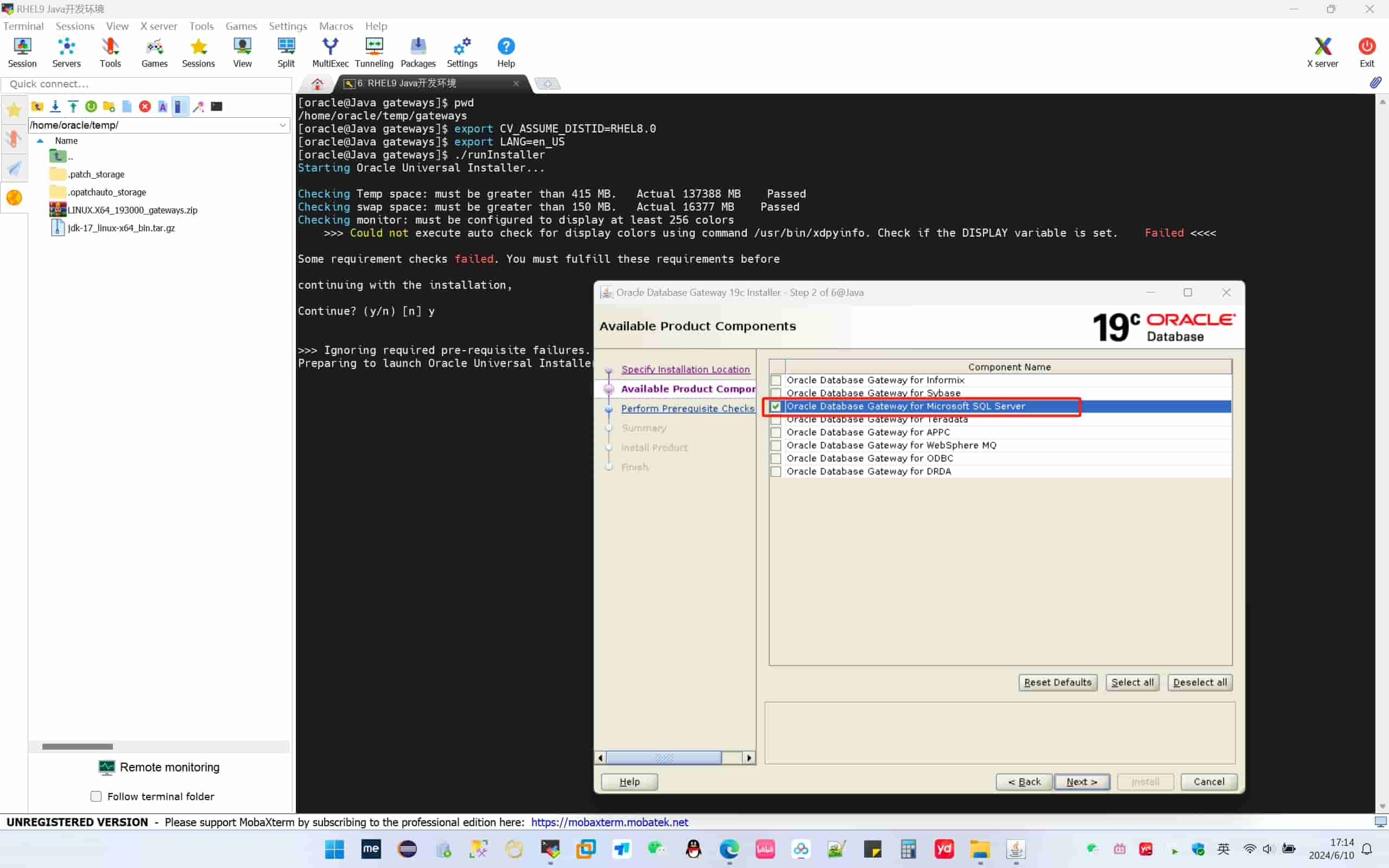Open the mobaxterm.mobatek.net link
The height and width of the screenshot is (868, 1389).
pyautogui.click(x=609, y=822)
